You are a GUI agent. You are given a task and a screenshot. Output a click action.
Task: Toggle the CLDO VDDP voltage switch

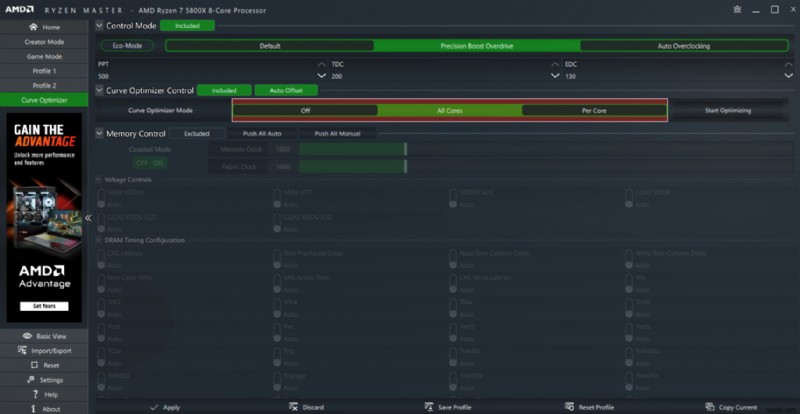pyautogui.click(x=629, y=199)
